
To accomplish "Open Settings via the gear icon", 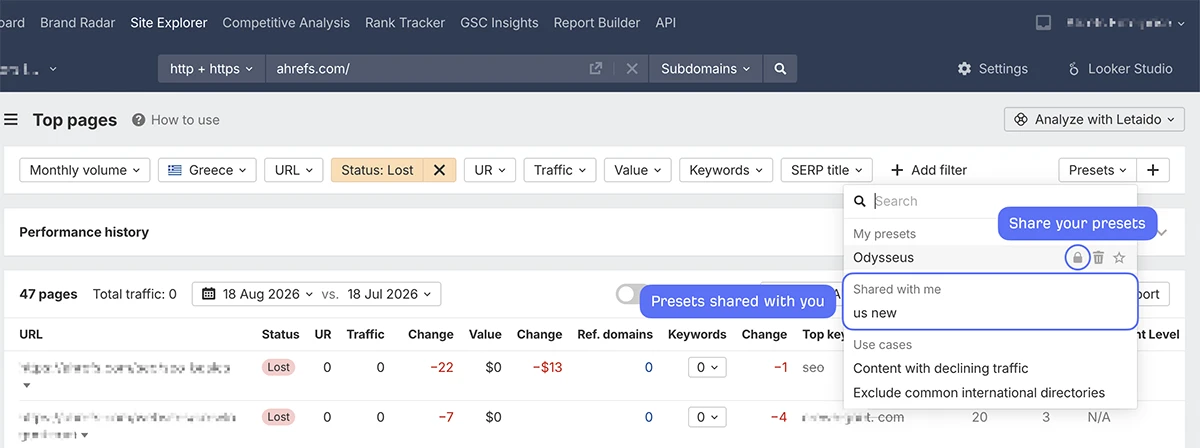I will tap(964, 69).
